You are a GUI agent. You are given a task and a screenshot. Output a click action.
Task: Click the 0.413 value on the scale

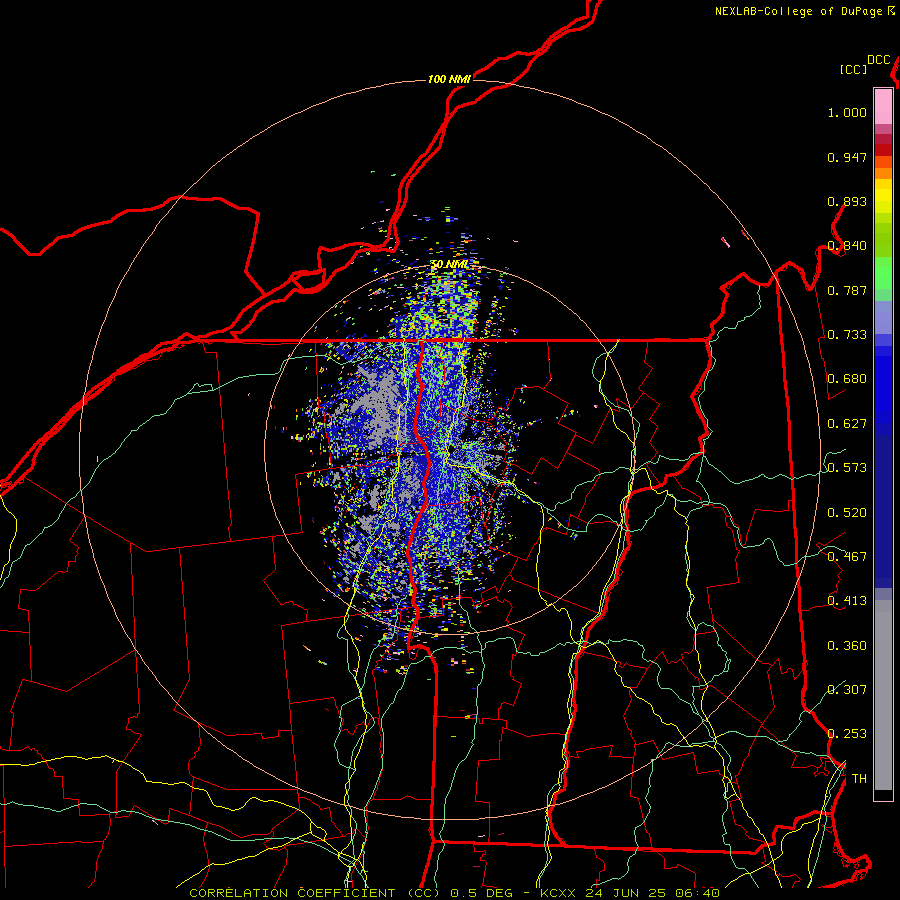tap(847, 601)
